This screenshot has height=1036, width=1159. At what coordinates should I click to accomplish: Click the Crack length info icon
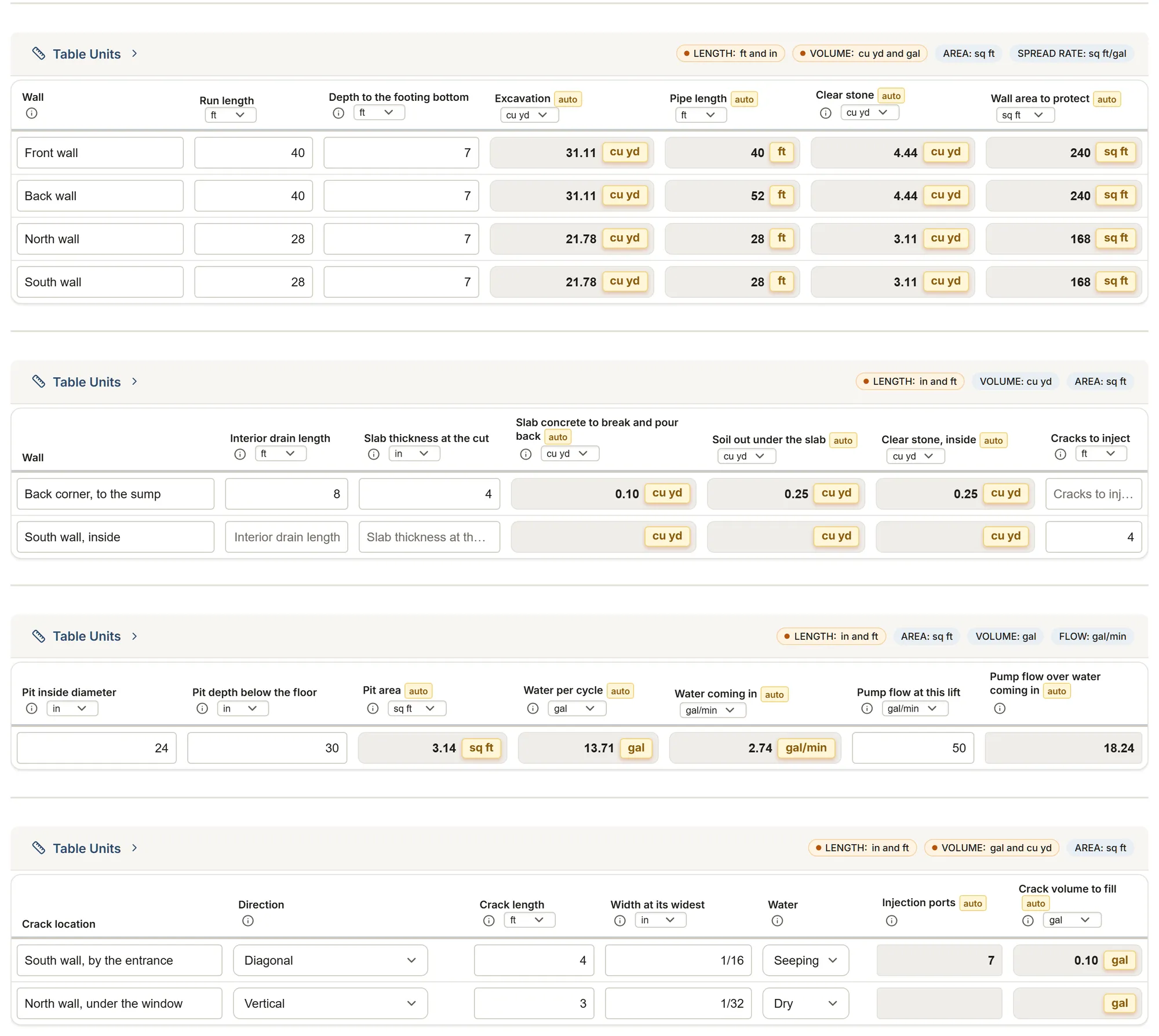489,921
